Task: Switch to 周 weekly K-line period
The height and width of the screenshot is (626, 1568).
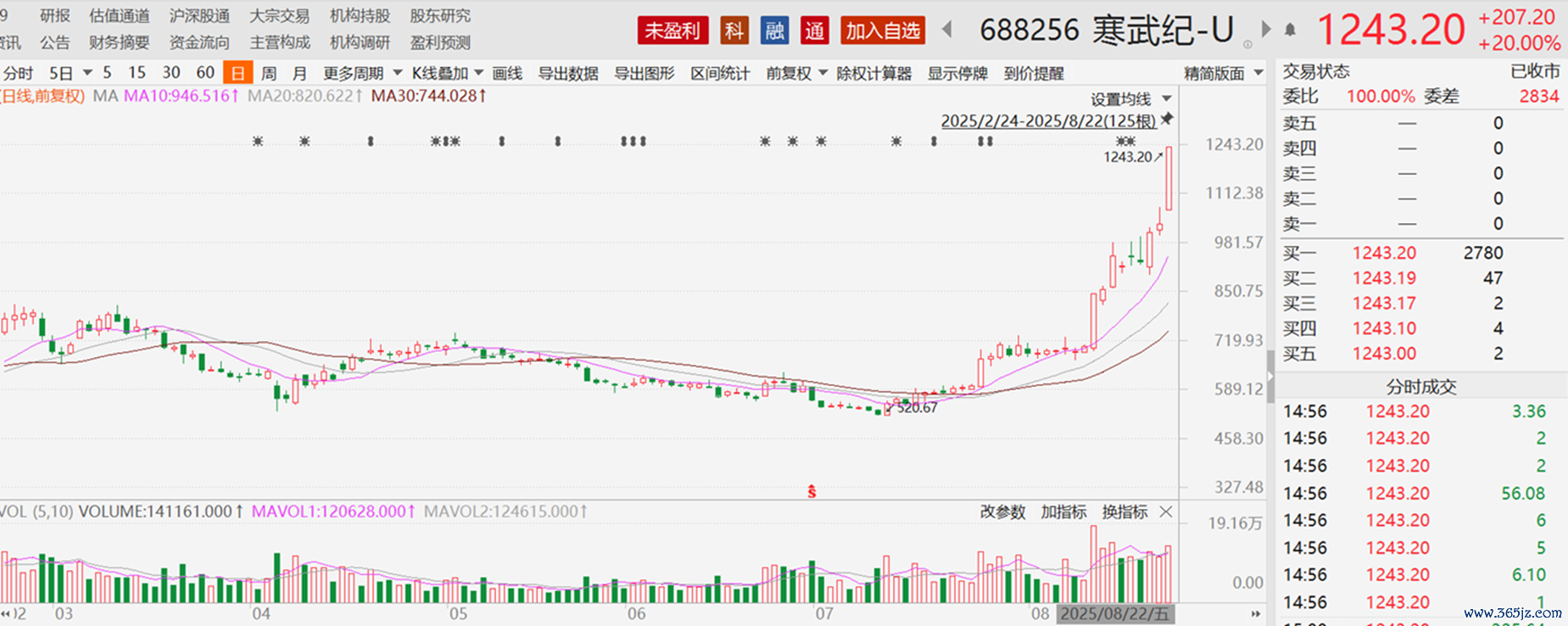Action: (x=269, y=73)
